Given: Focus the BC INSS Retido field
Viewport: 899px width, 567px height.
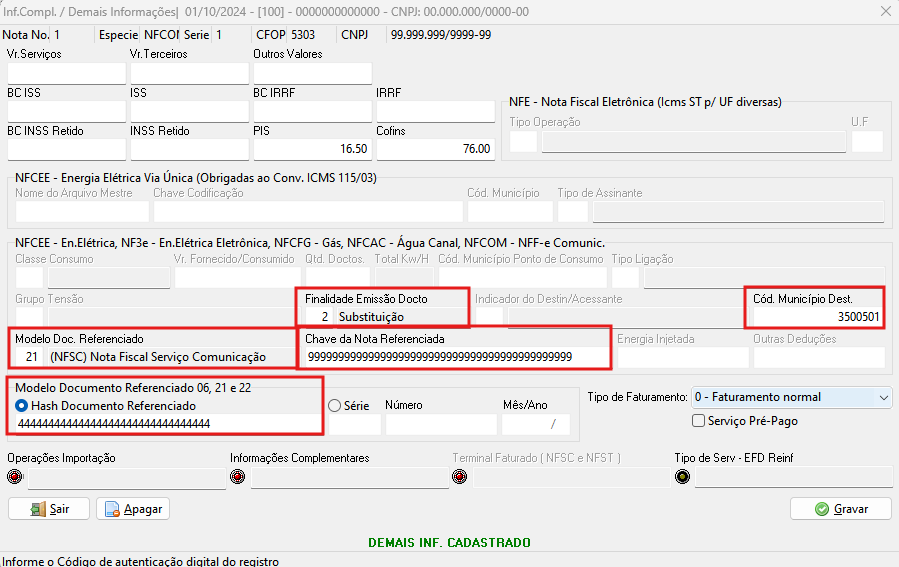Looking at the screenshot, I should pyautogui.click(x=67, y=149).
